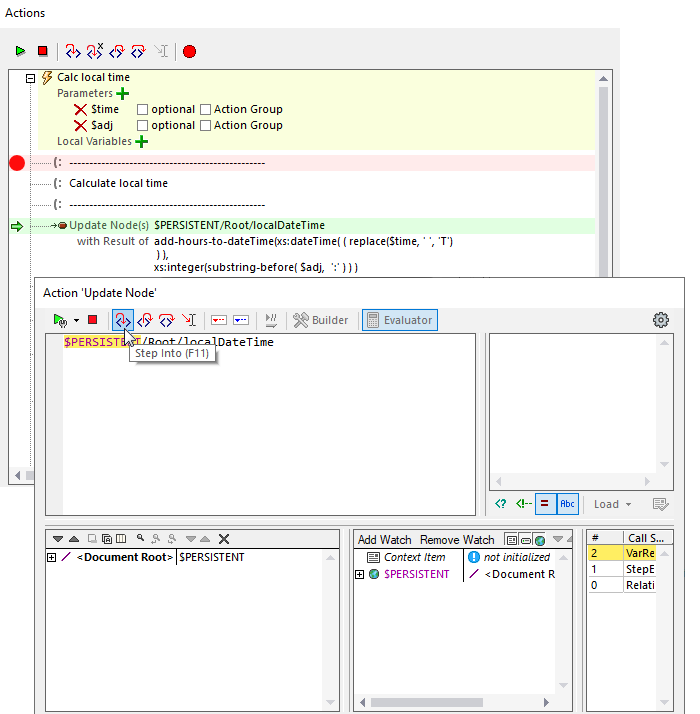The height and width of the screenshot is (714, 700).
Task: Add a new parameter with green plus
Action: pyautogui.click(x=123, y=93)
